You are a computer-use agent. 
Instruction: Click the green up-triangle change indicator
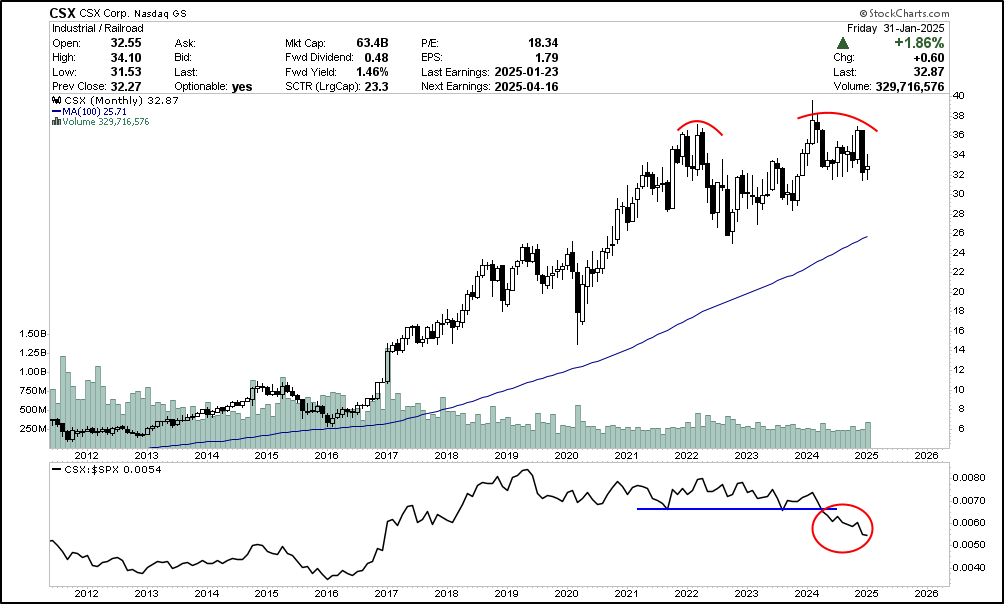pos(843,44)
